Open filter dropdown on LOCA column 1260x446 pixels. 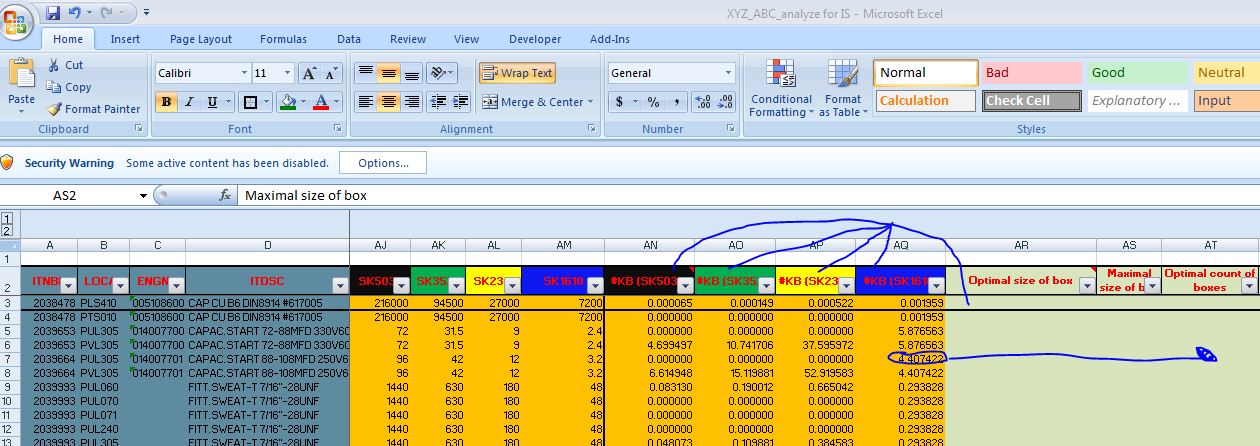(120, 286)
